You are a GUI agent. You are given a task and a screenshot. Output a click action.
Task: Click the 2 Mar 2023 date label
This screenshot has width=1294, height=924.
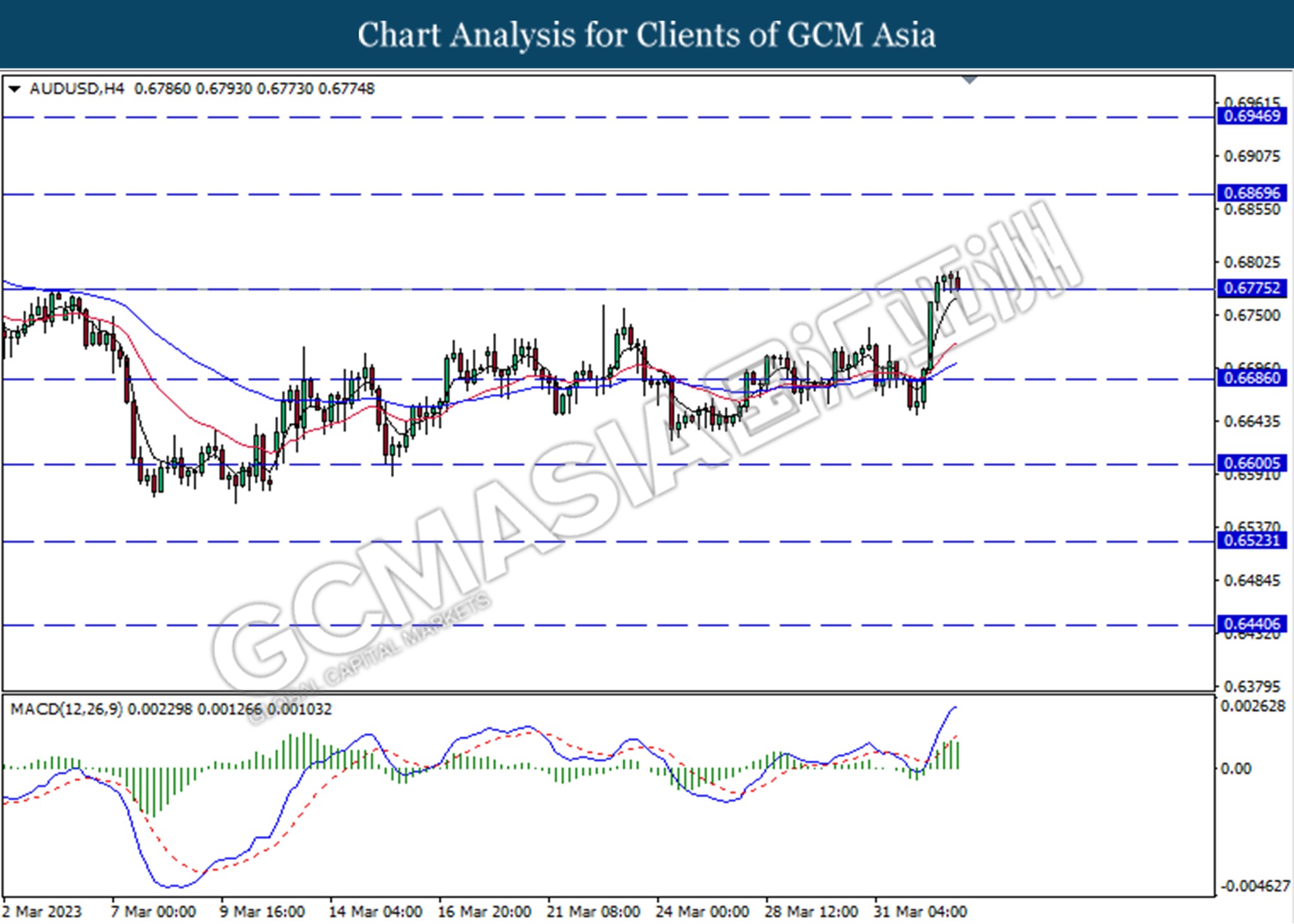42,912
